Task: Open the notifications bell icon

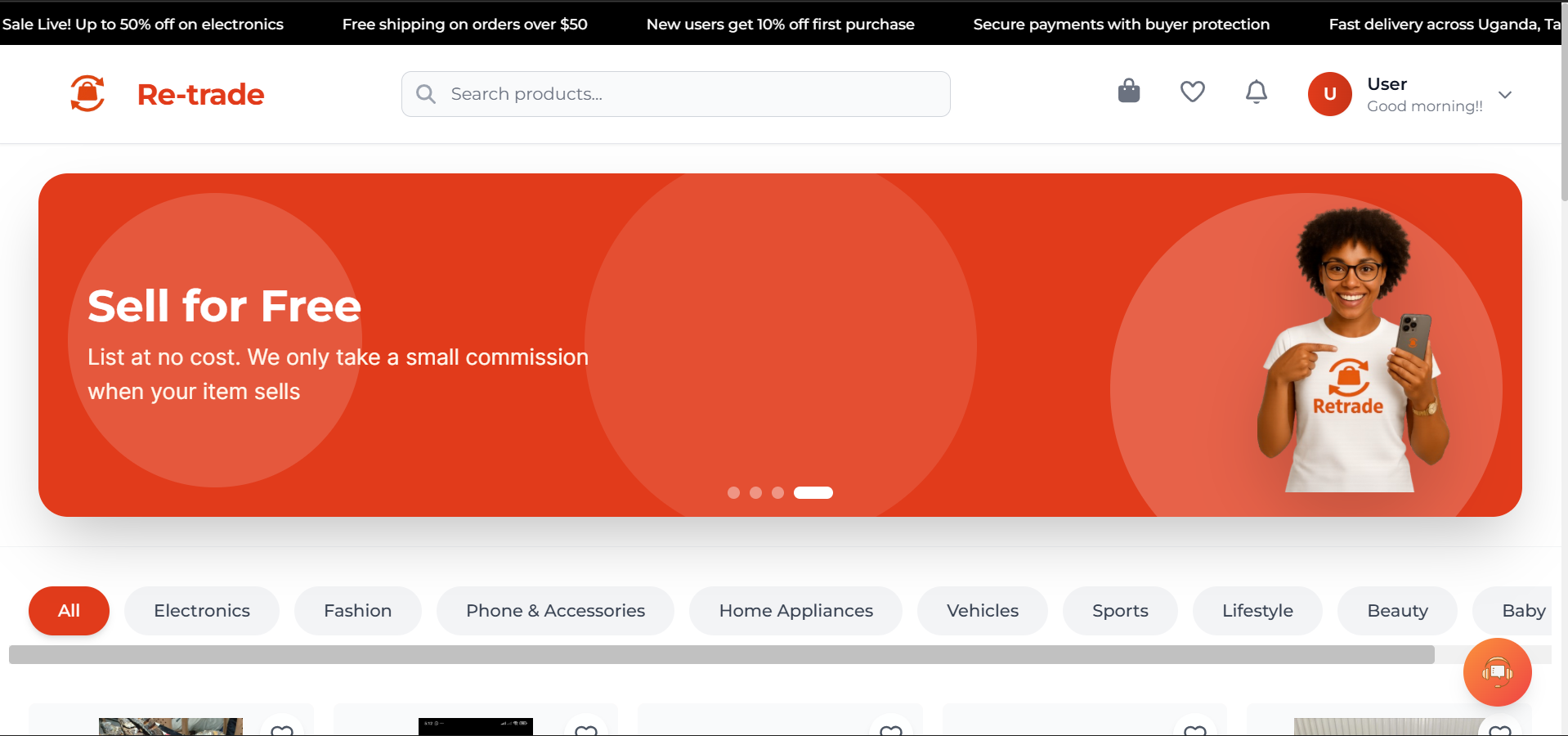Action: point(1256,92)
